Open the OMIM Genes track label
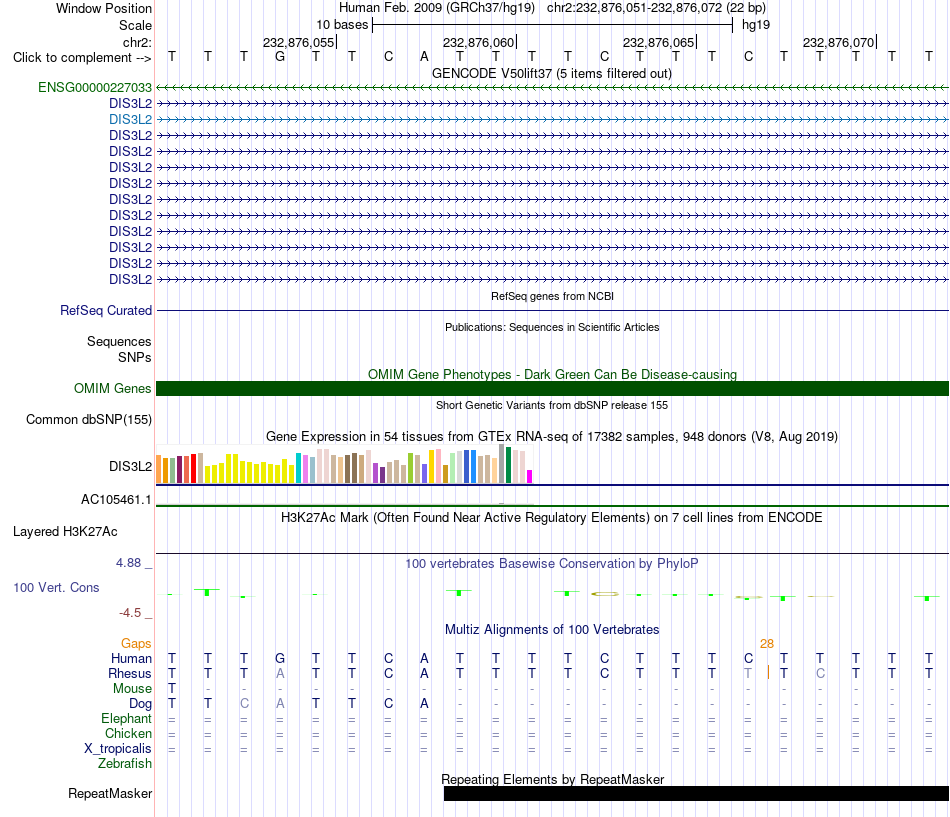This screenshot has height=817, width=950. (112, 388)
